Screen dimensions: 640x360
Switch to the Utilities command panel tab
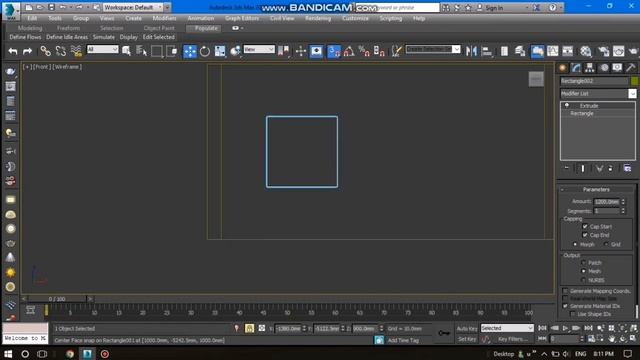pyautogui.click(x=631, y=68)
